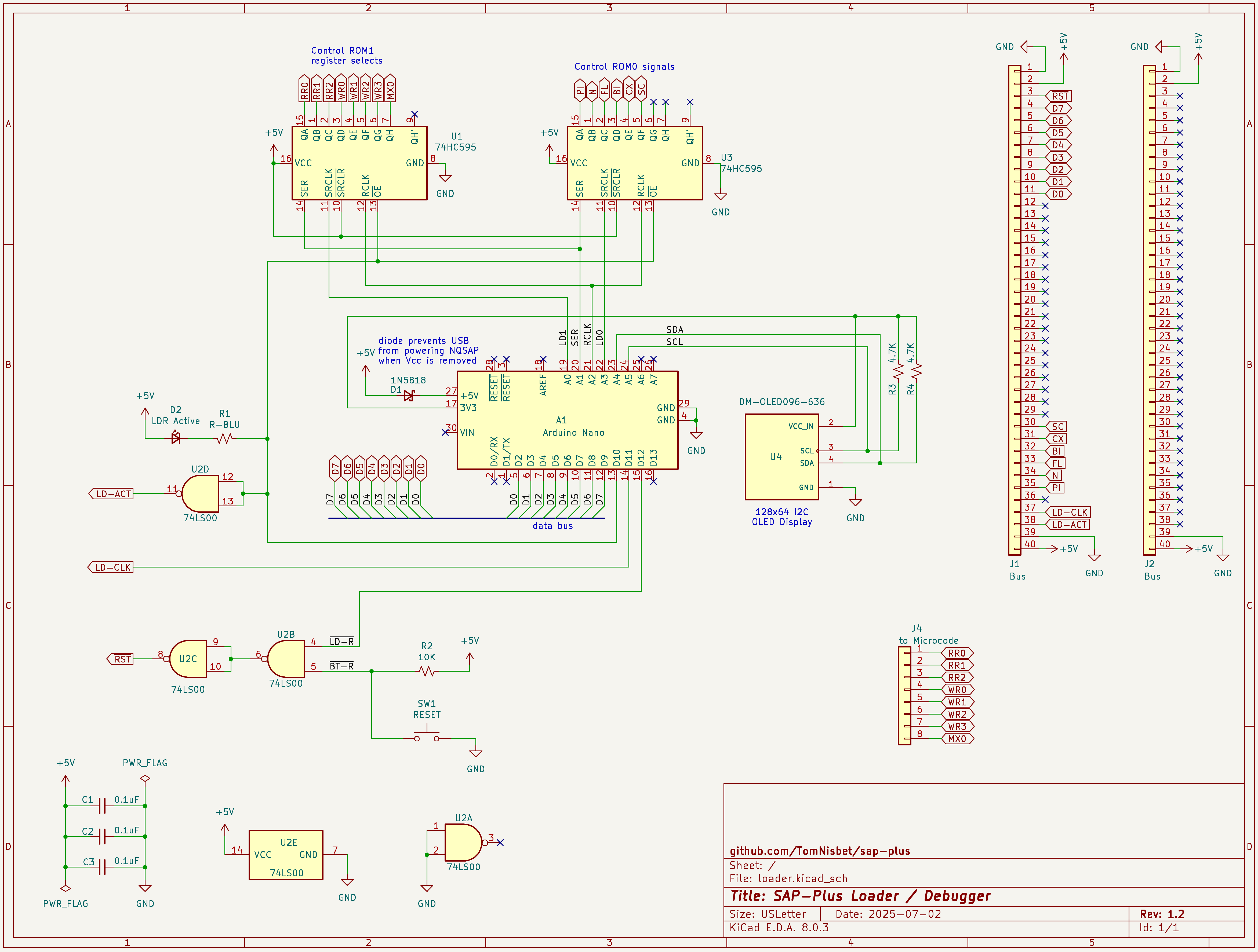1258x952 pixels.
Task: Click the LD-CLK label left of long wire
Action: point(110,567)
